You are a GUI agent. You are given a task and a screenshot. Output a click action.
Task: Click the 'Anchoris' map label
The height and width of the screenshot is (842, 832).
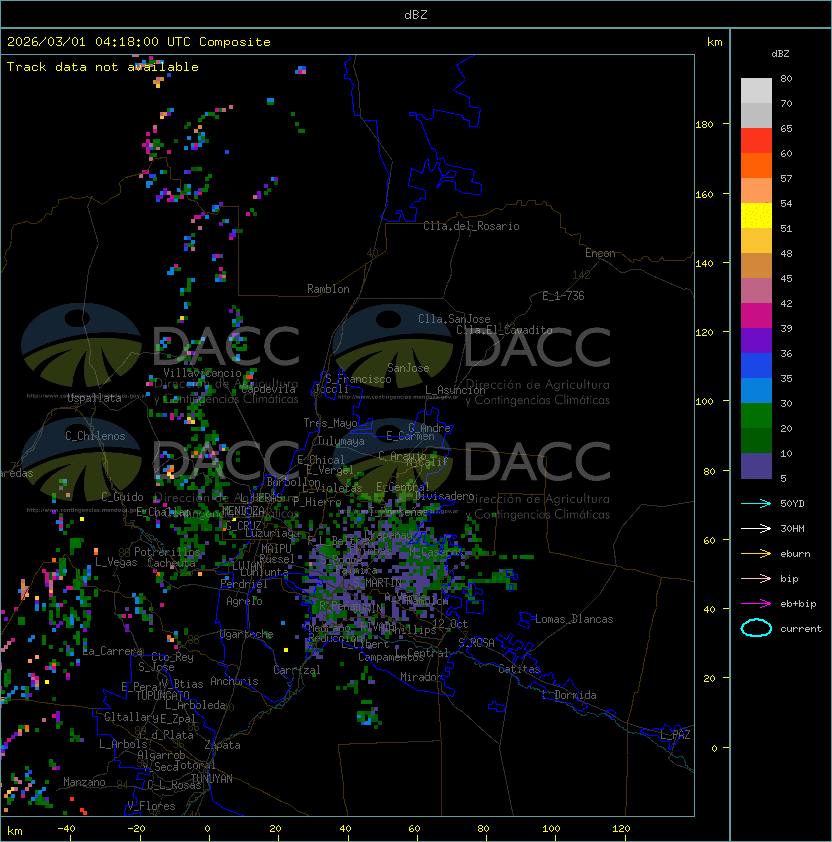click(234, 681)
